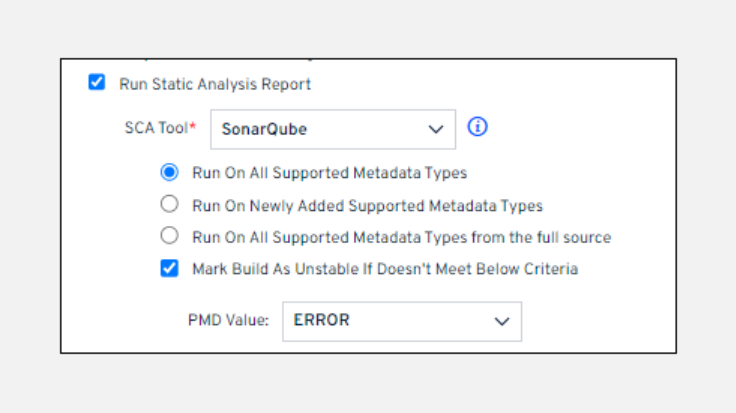Disable Mark Build As Unstable checkbox
The width and height of the screenshot is (736, 413).
click(170, 268)
